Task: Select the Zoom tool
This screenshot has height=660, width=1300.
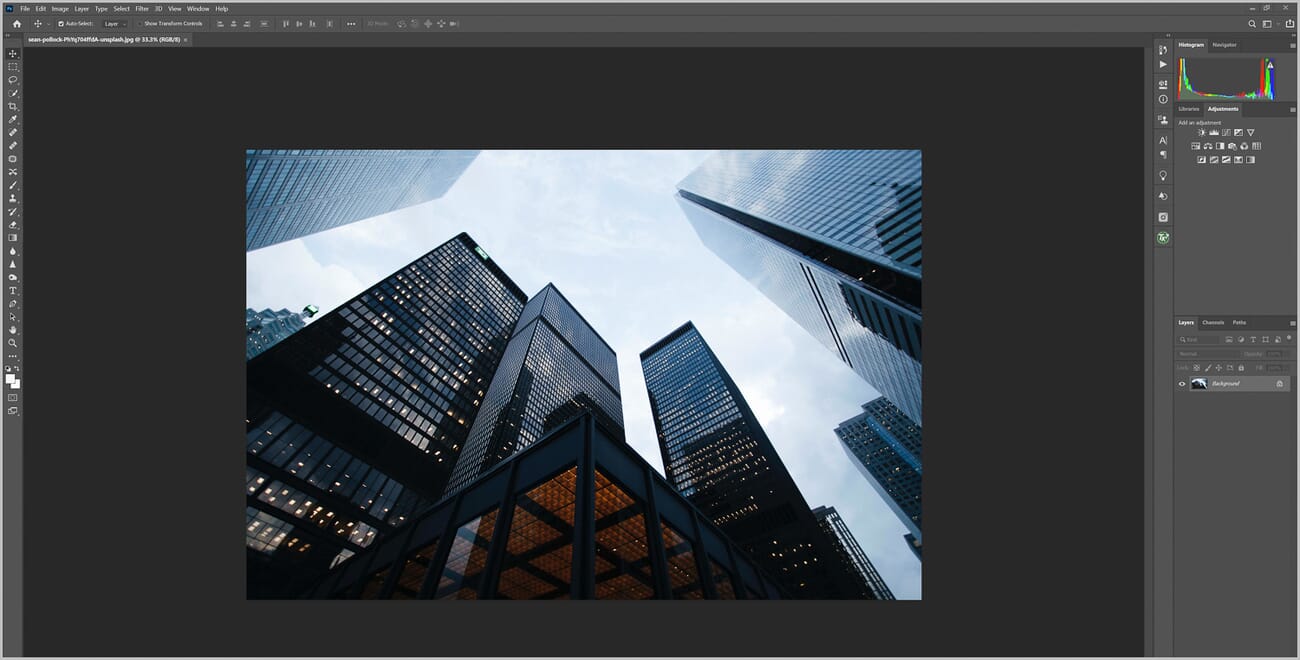Action: 13,342
